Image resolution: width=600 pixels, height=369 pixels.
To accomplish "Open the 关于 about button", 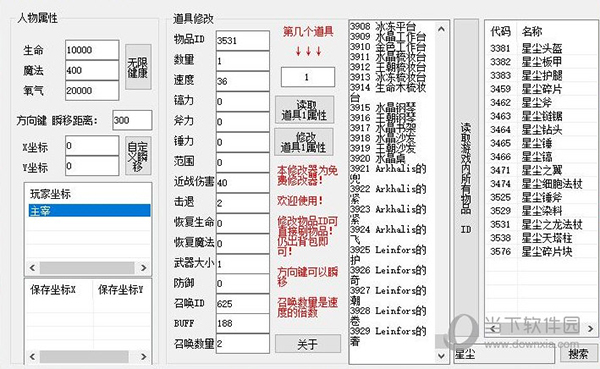I will click(308, 344).
